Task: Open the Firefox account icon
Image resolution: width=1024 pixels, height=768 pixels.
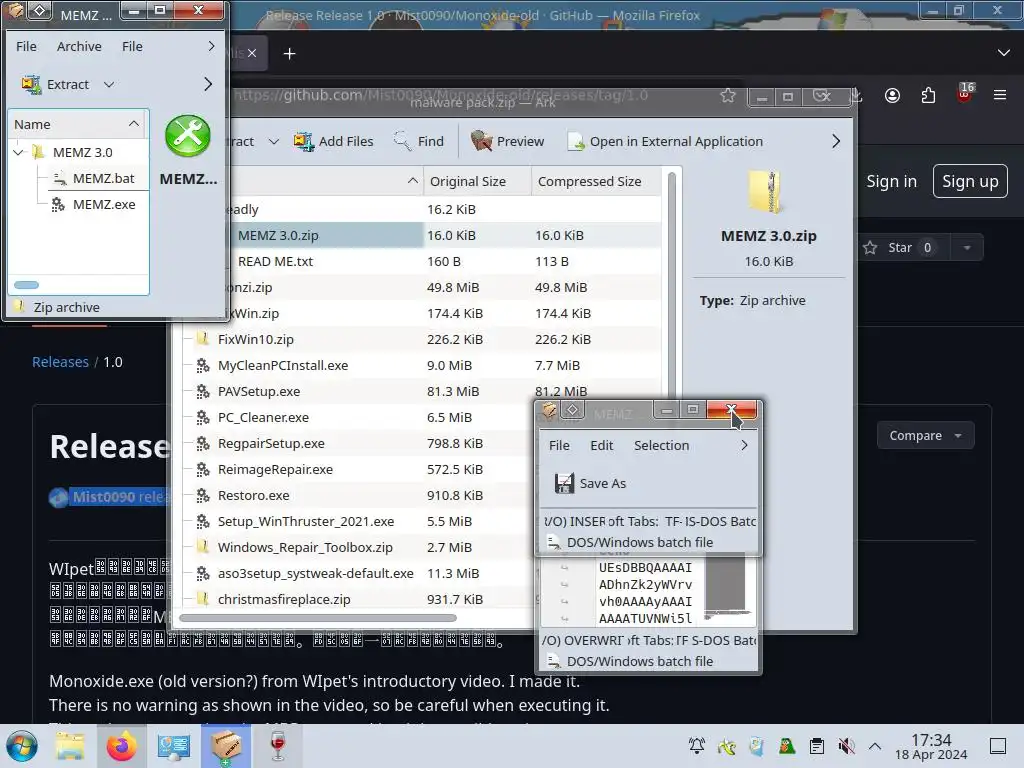Action: (892, 95)
